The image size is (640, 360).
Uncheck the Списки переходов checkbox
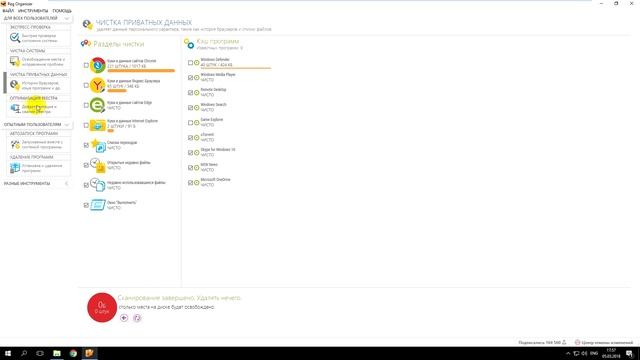point(86,145)
